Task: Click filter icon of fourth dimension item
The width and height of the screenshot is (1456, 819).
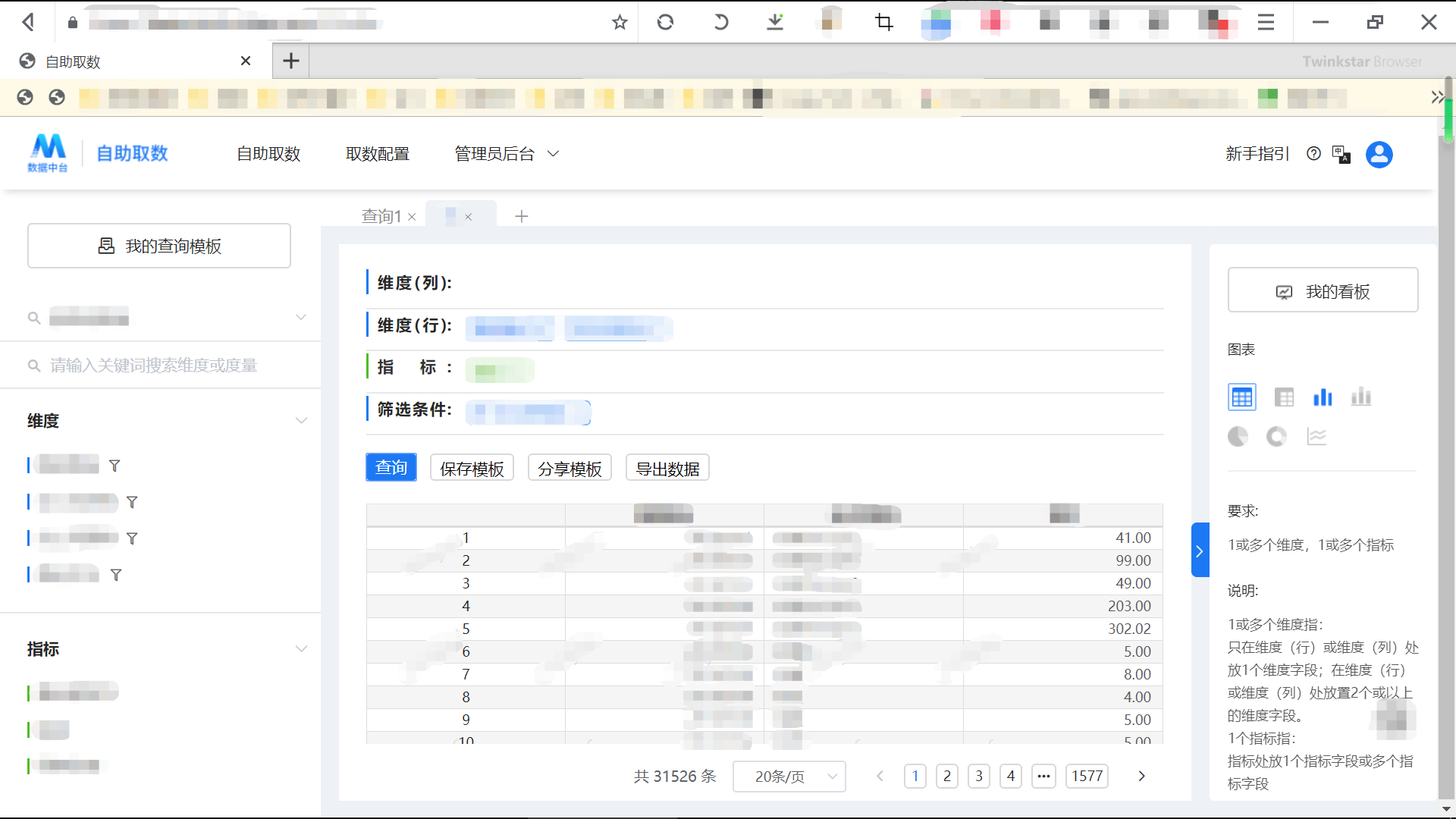Action: pos(116,575)
